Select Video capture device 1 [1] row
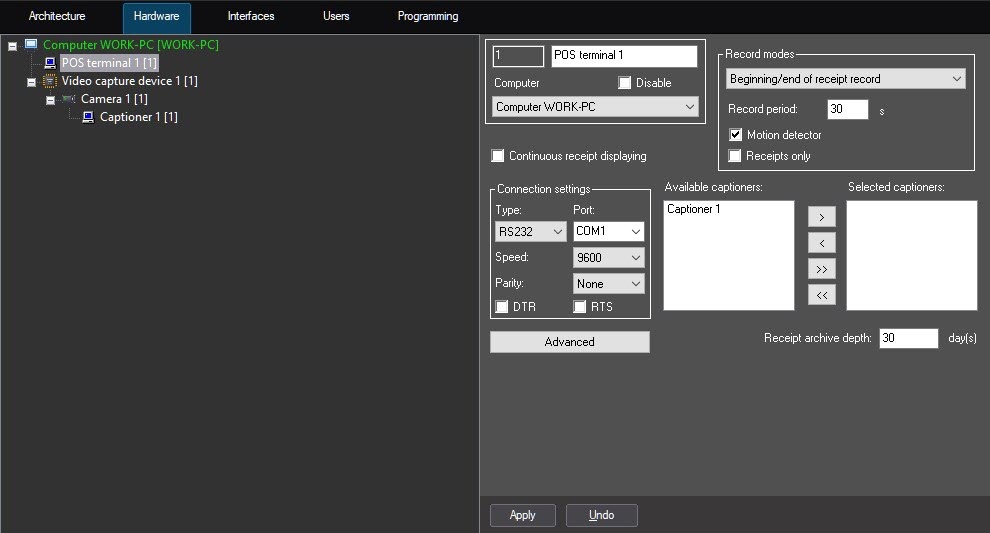The image size is (990, 533). (x=129, y=81)
